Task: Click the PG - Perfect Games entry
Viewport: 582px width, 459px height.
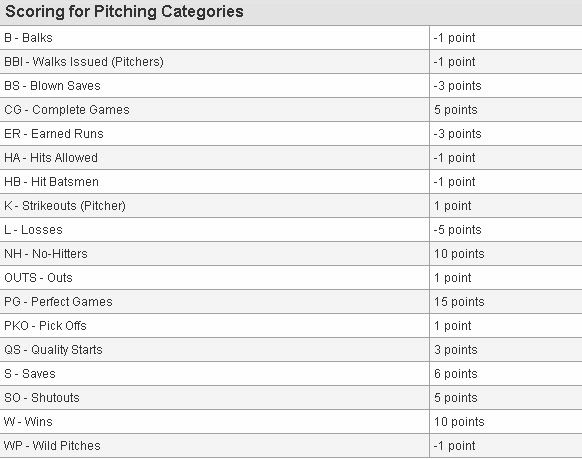Action: pyautogui.click(x=58, y=302)
